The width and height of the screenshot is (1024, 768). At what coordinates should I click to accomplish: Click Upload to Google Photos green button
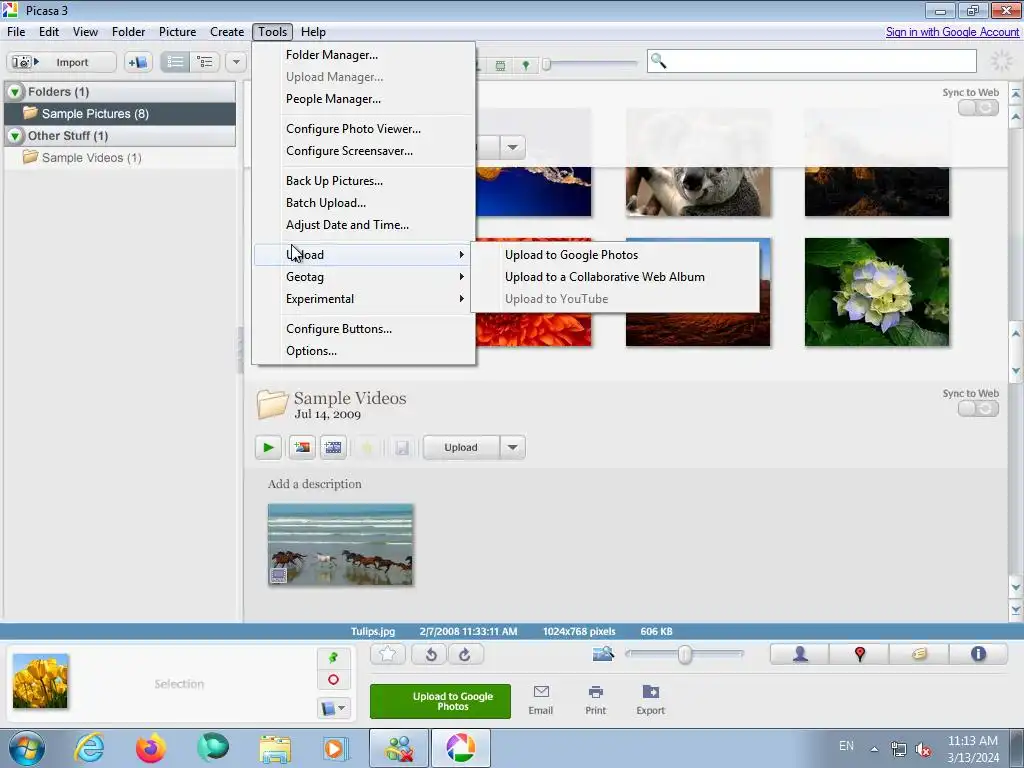[x=440, y=701]
